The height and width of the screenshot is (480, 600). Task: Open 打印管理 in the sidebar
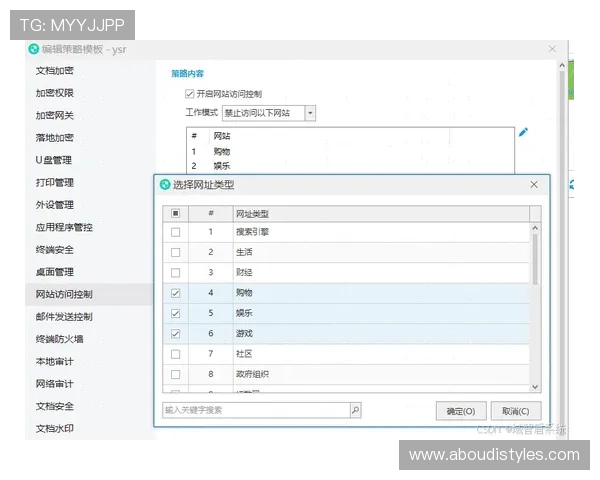point(55,183)
